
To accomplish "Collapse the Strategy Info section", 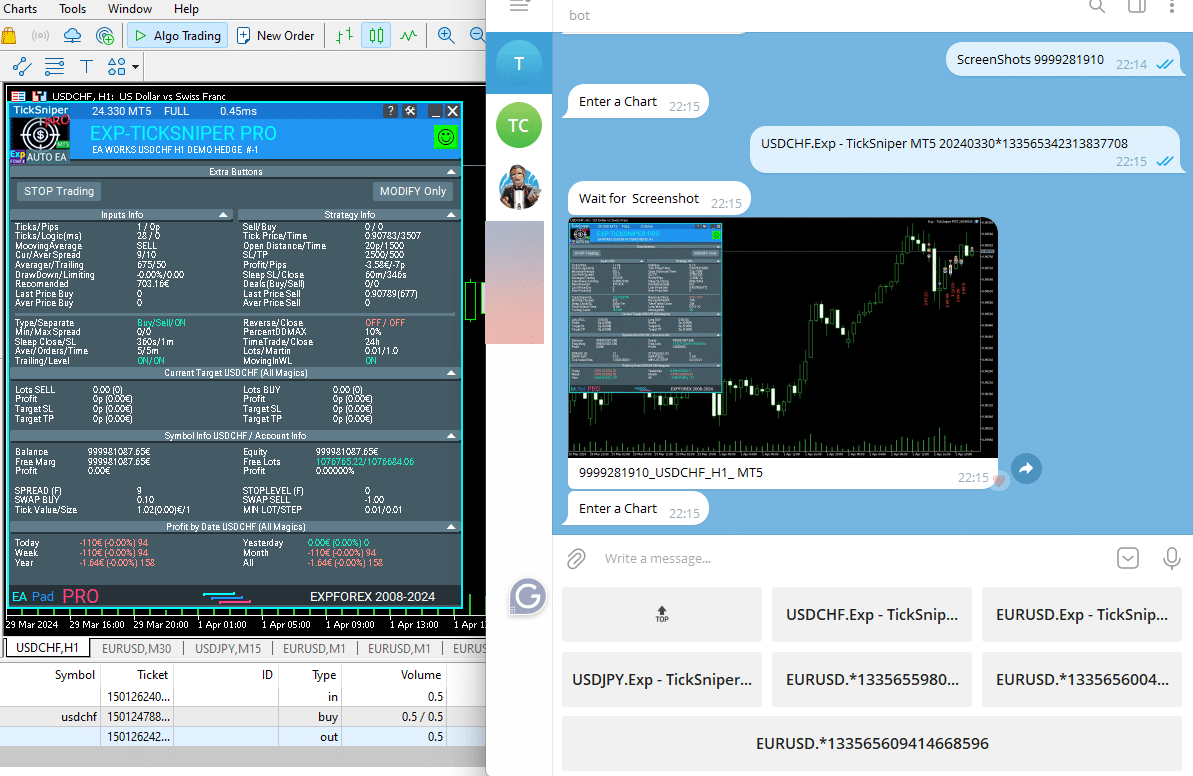I will point(451,214).
